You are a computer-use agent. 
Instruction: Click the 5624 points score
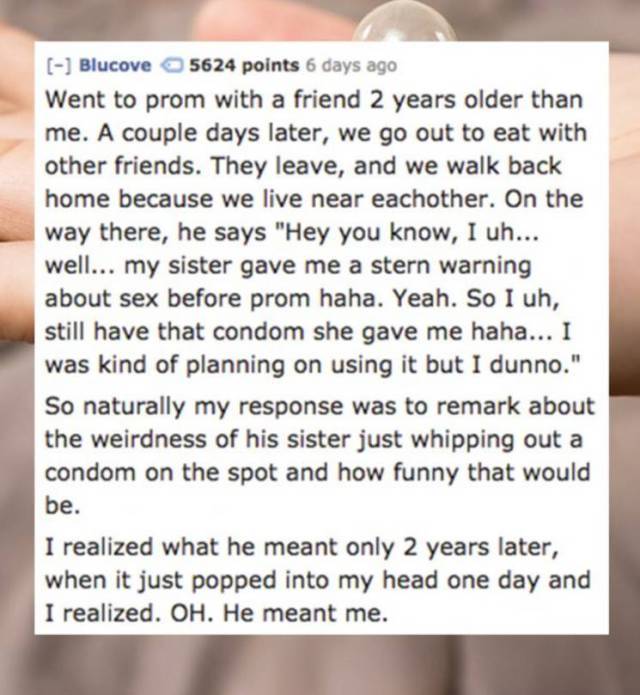(244, 66)
